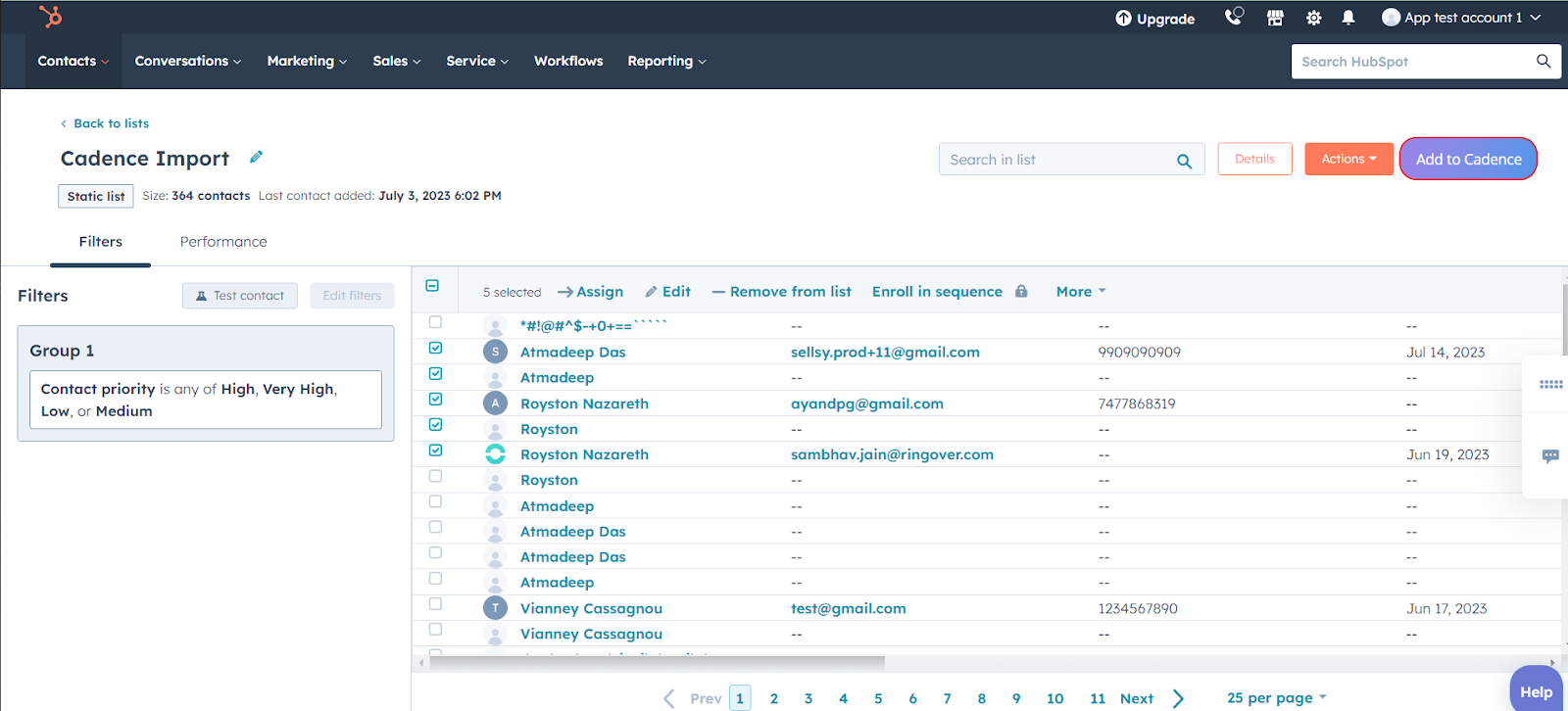
Task: Click Assign in bulk toolbar
Action: 590,291
